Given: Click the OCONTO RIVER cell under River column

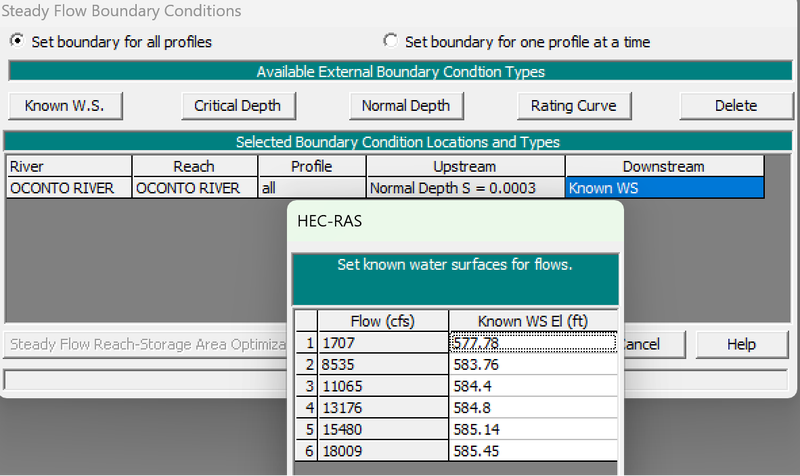Looking at the screenshot, I should pyautogui.click(x=69, y=187).
